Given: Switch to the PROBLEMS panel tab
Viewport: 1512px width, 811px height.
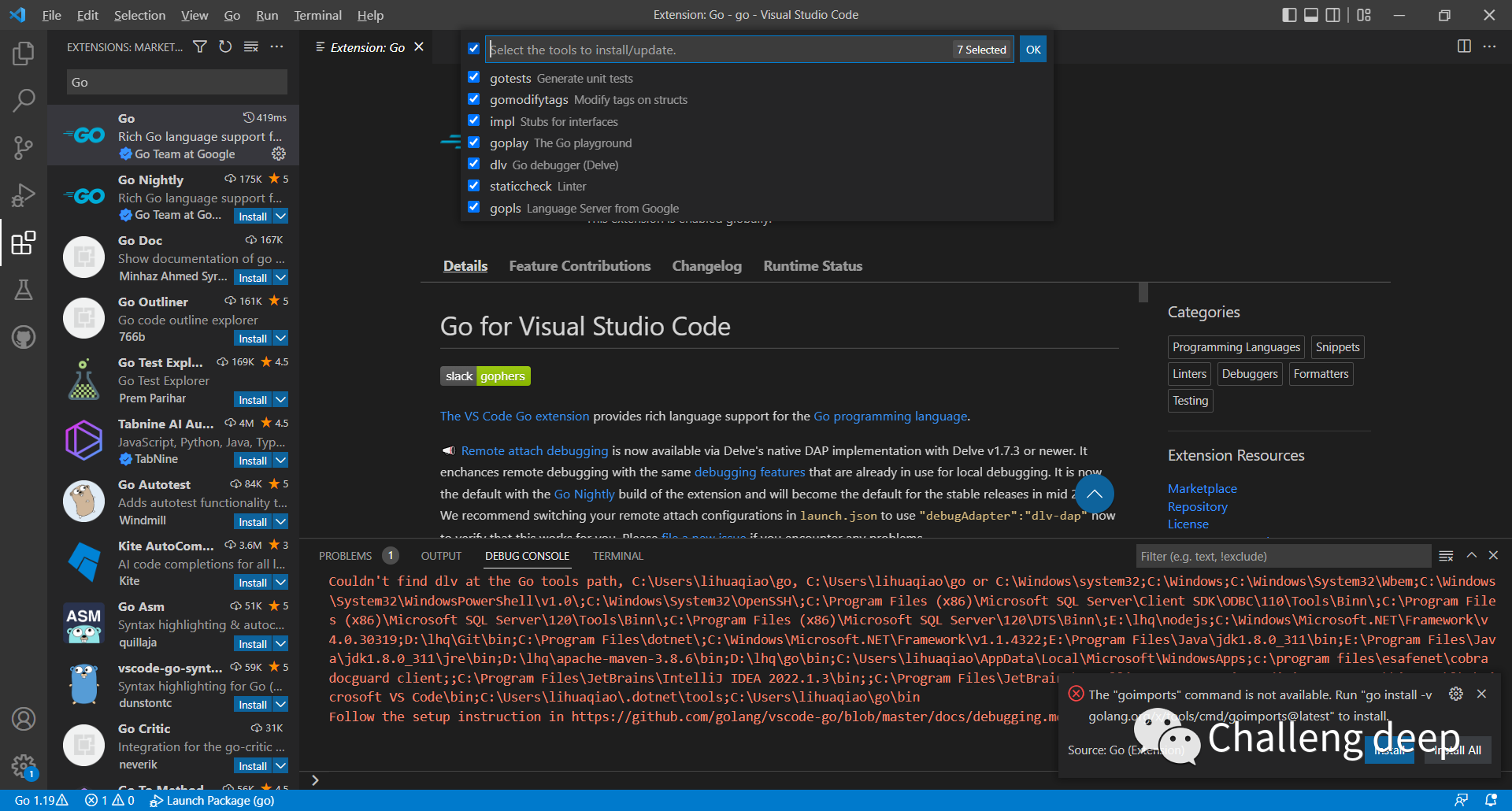Looking at the screenshot, I should coord(345,556).
